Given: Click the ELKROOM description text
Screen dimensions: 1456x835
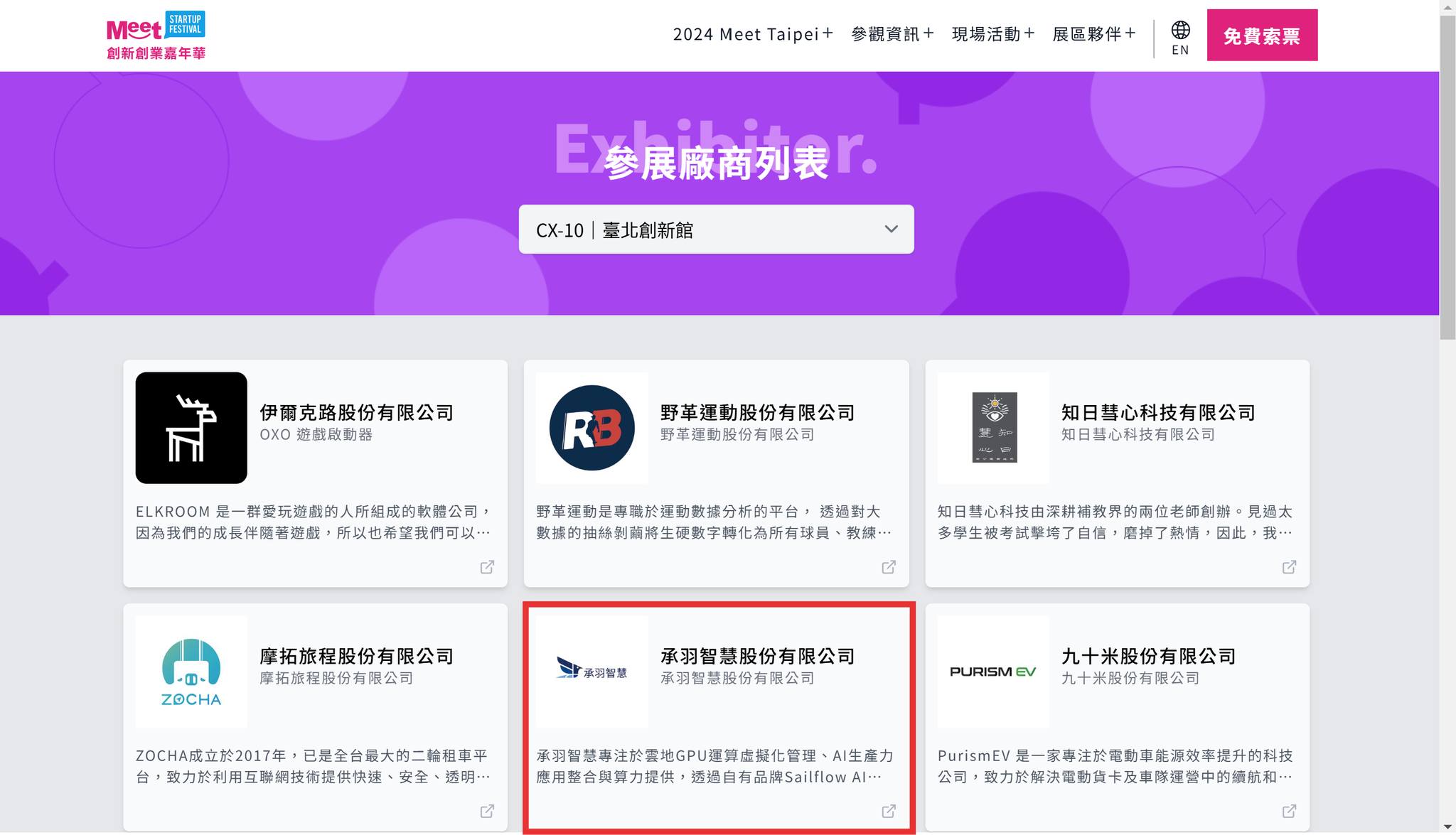Looking at the screenshot, I should click(314, 522).
